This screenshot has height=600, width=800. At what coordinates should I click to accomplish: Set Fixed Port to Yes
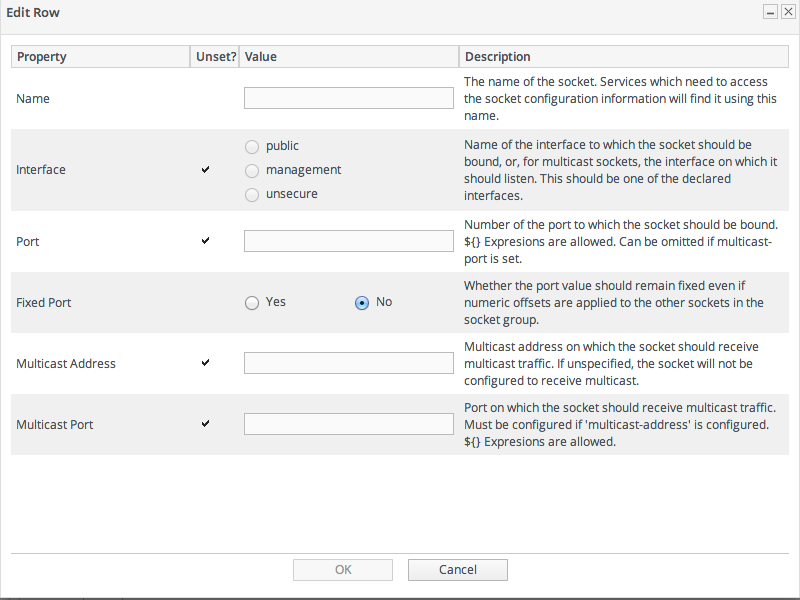(252, 303)
